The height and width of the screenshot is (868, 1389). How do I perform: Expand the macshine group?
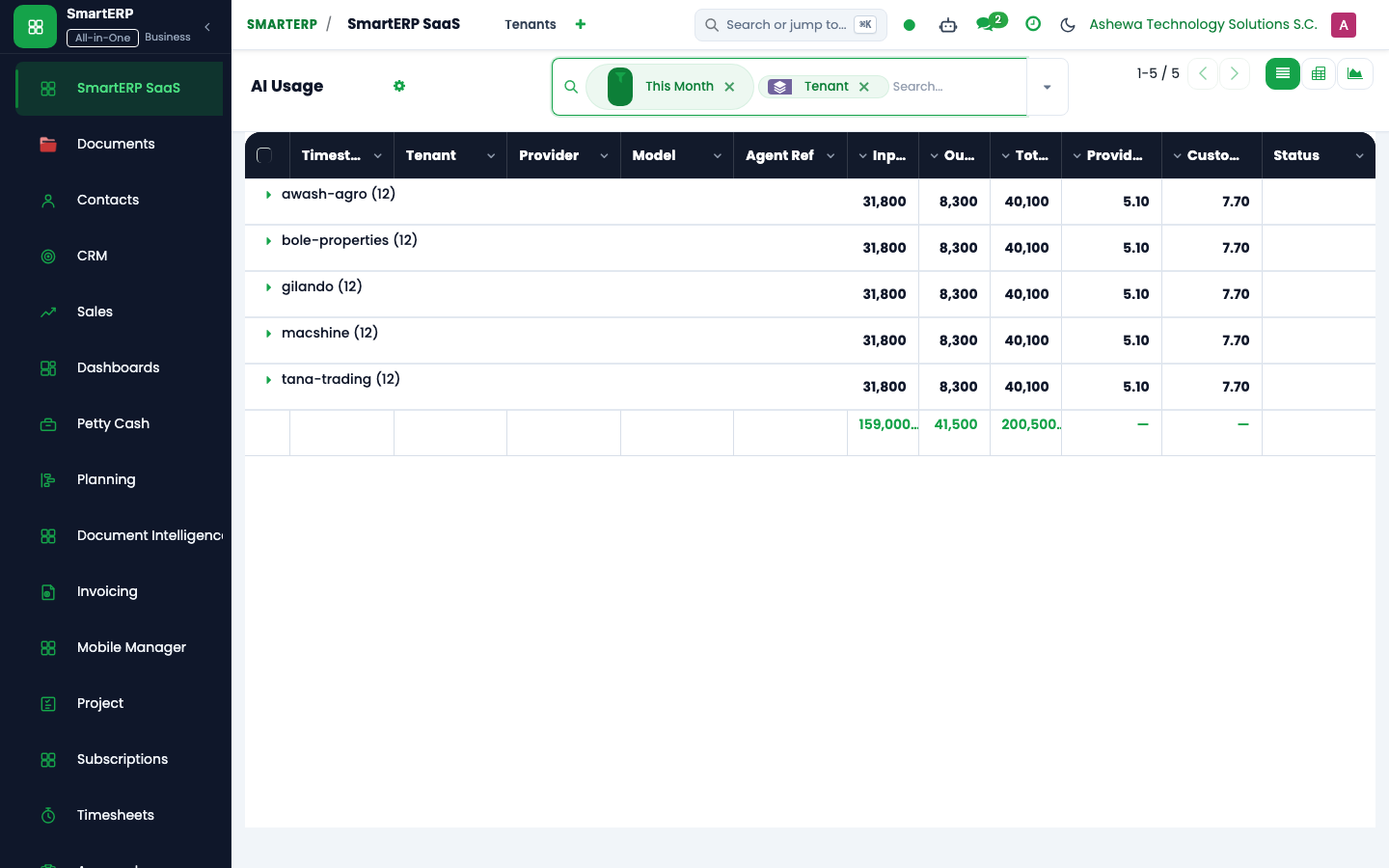click(268, 334)
